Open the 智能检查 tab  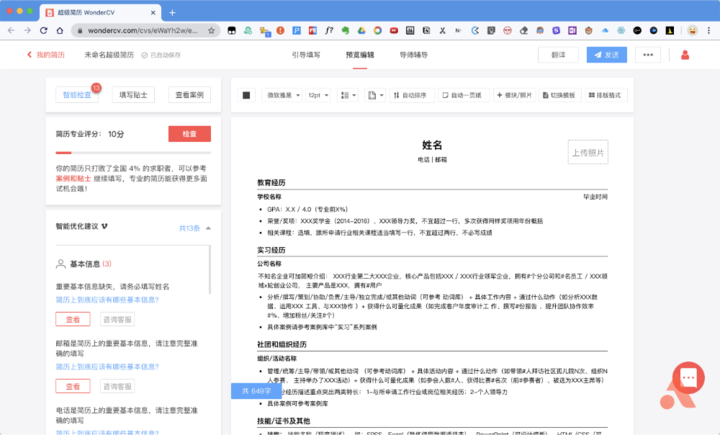[77, 95]
